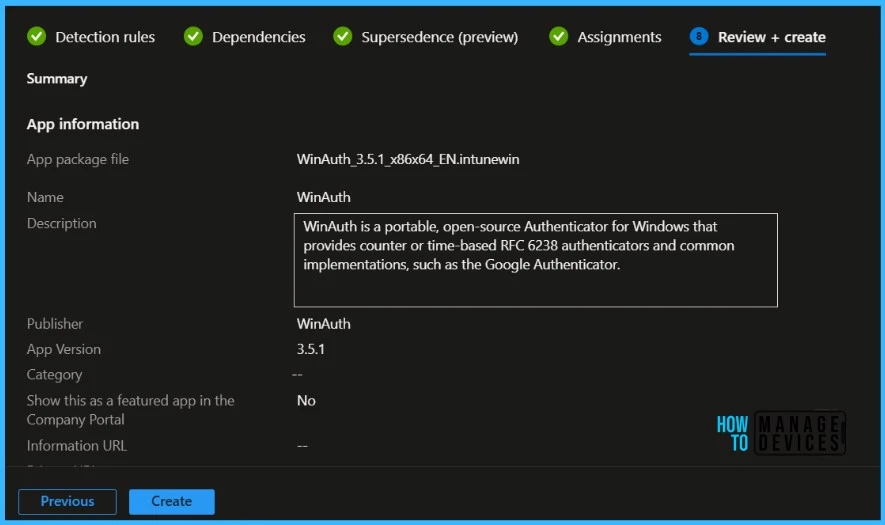Switch to Supersedence (preview) tab

[x=440, y=37]
